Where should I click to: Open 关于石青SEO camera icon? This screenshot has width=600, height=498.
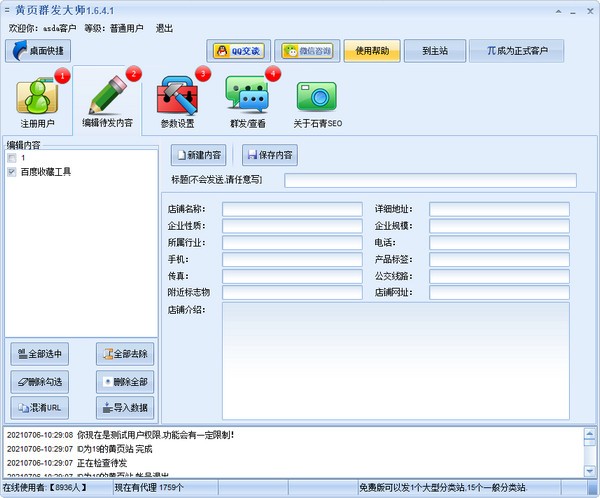(319, 102)
